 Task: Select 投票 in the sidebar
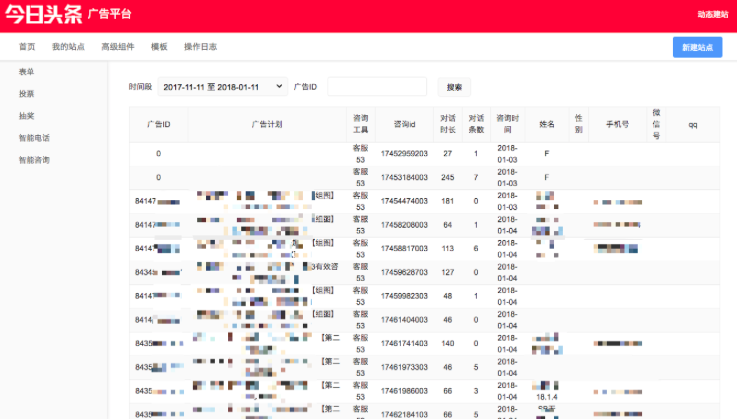pyautogui.click(x=26, y=94)
